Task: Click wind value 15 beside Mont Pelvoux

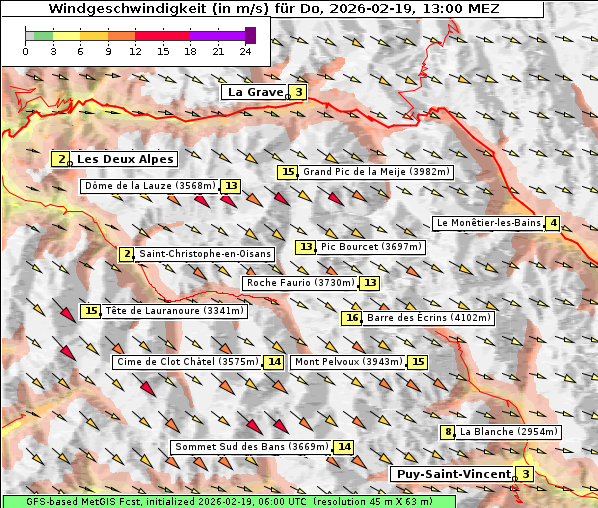Action: [x=418, y=362]
